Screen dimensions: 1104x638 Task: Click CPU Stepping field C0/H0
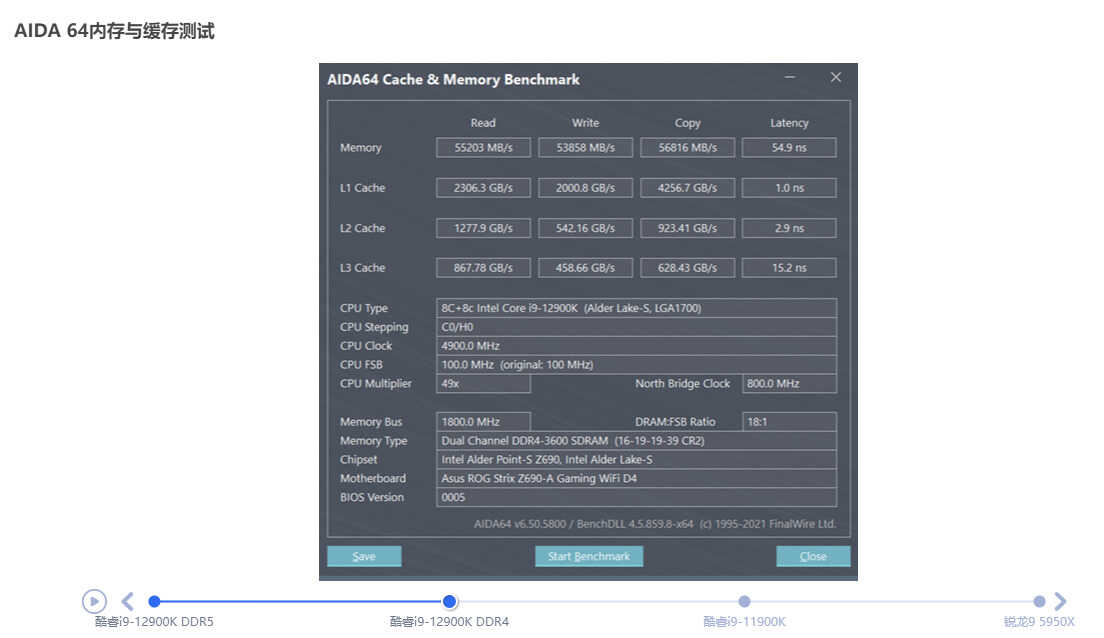pyautogui.click(x=636, y=327)
